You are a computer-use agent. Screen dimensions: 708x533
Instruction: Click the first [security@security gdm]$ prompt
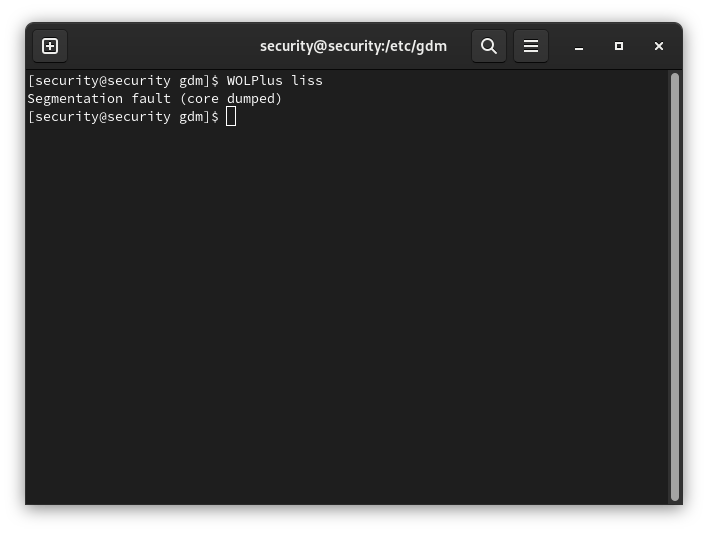pyautogui.click(x=123, y=80)
